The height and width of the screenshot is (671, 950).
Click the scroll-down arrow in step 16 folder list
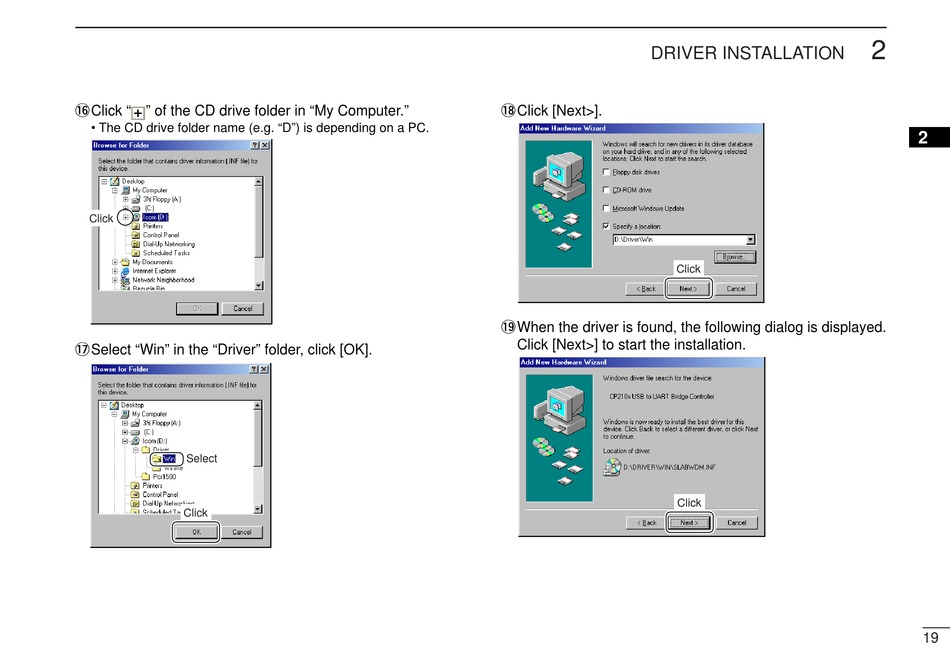259,285
